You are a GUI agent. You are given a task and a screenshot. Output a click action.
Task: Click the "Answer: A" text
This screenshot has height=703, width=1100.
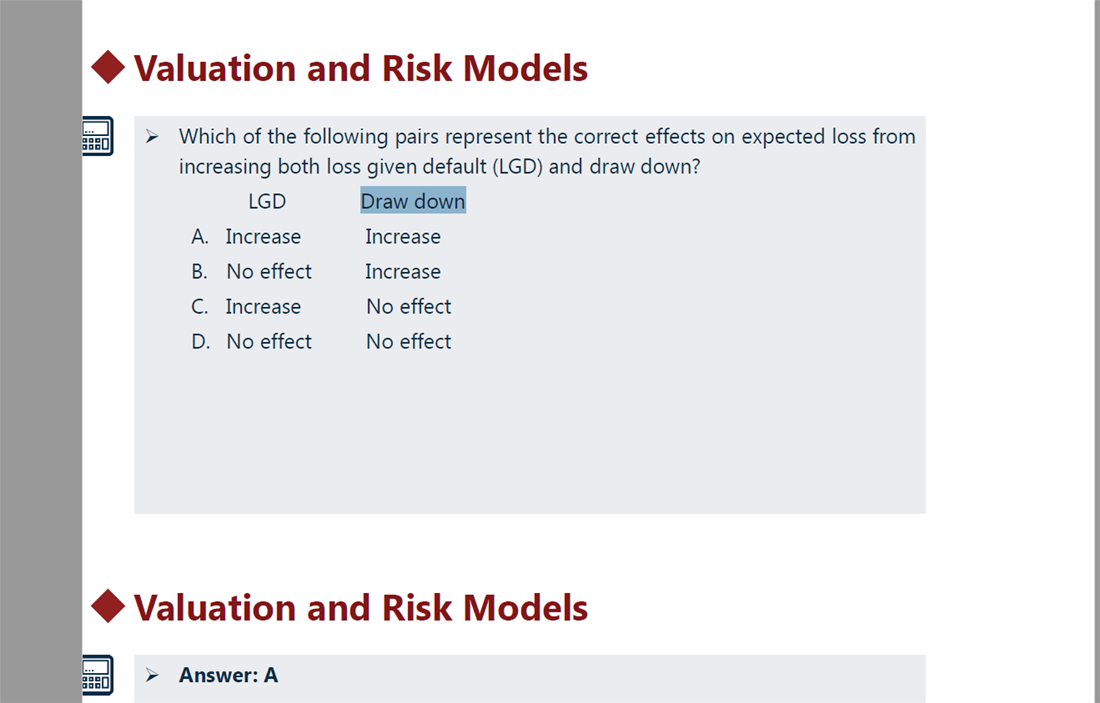pos(228,675)
